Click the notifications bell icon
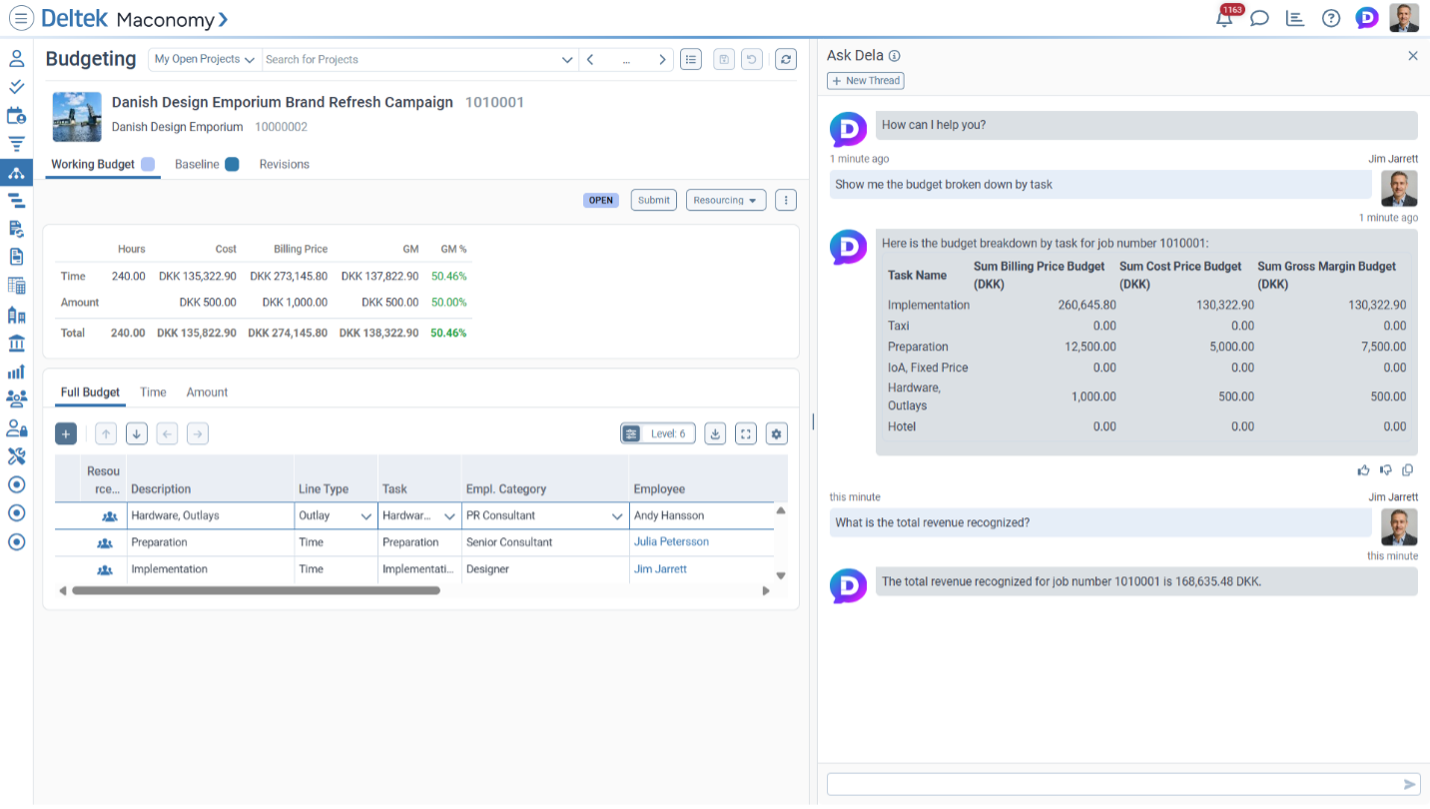The height and width of the screenshot is (809, 1430). [1225, 18]
